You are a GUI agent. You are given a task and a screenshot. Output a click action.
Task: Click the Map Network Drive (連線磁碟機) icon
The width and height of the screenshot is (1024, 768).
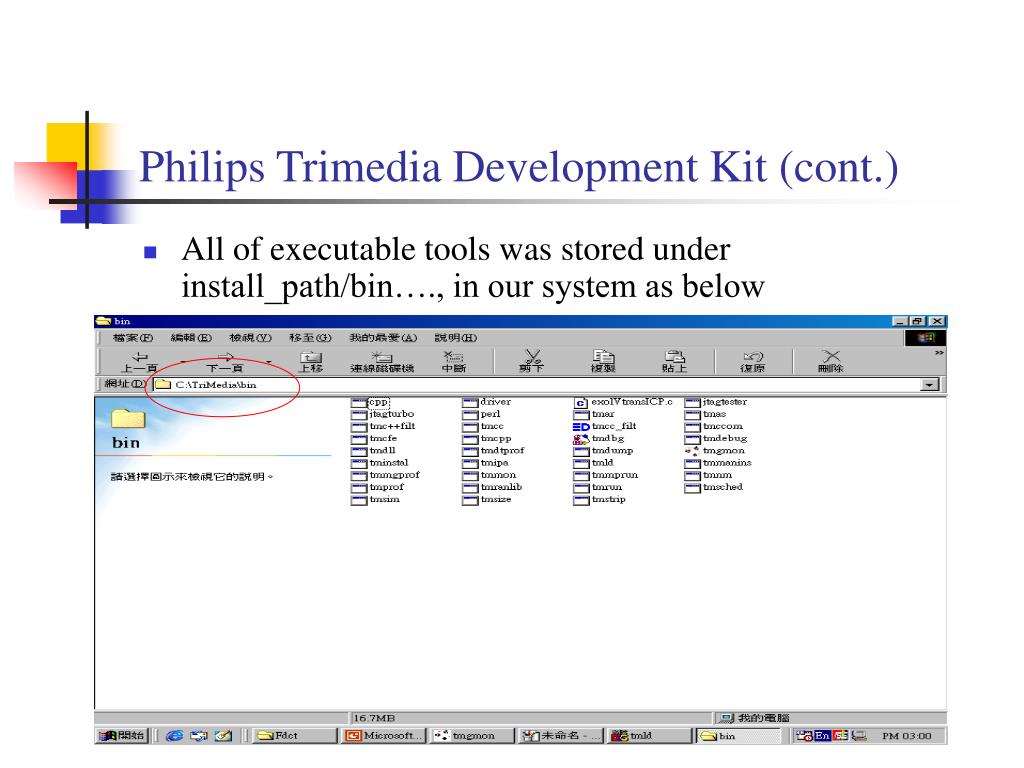pos(382,361)
